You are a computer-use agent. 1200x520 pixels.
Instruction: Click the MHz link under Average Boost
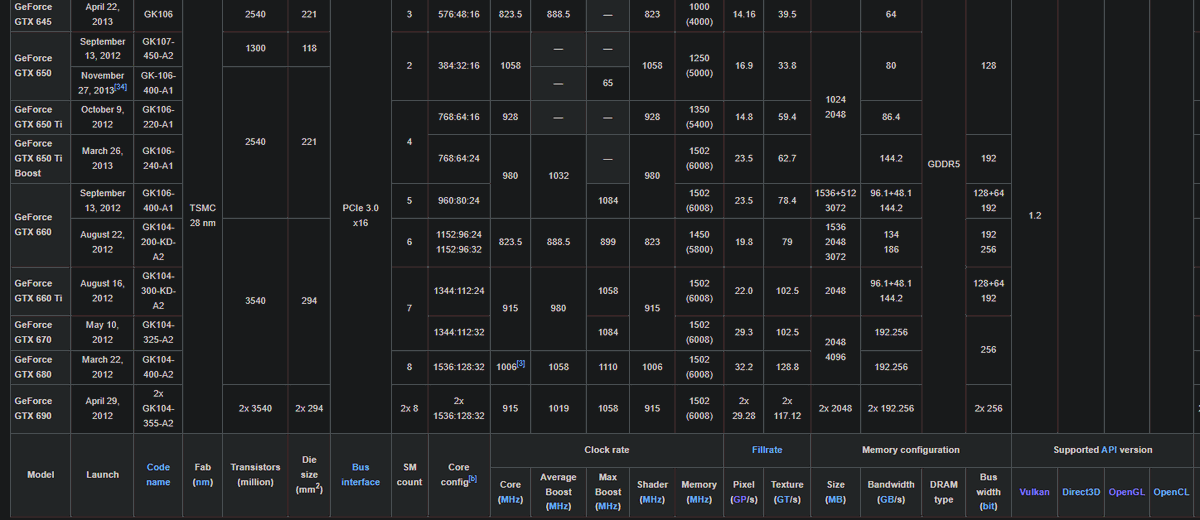click(558, 506)
